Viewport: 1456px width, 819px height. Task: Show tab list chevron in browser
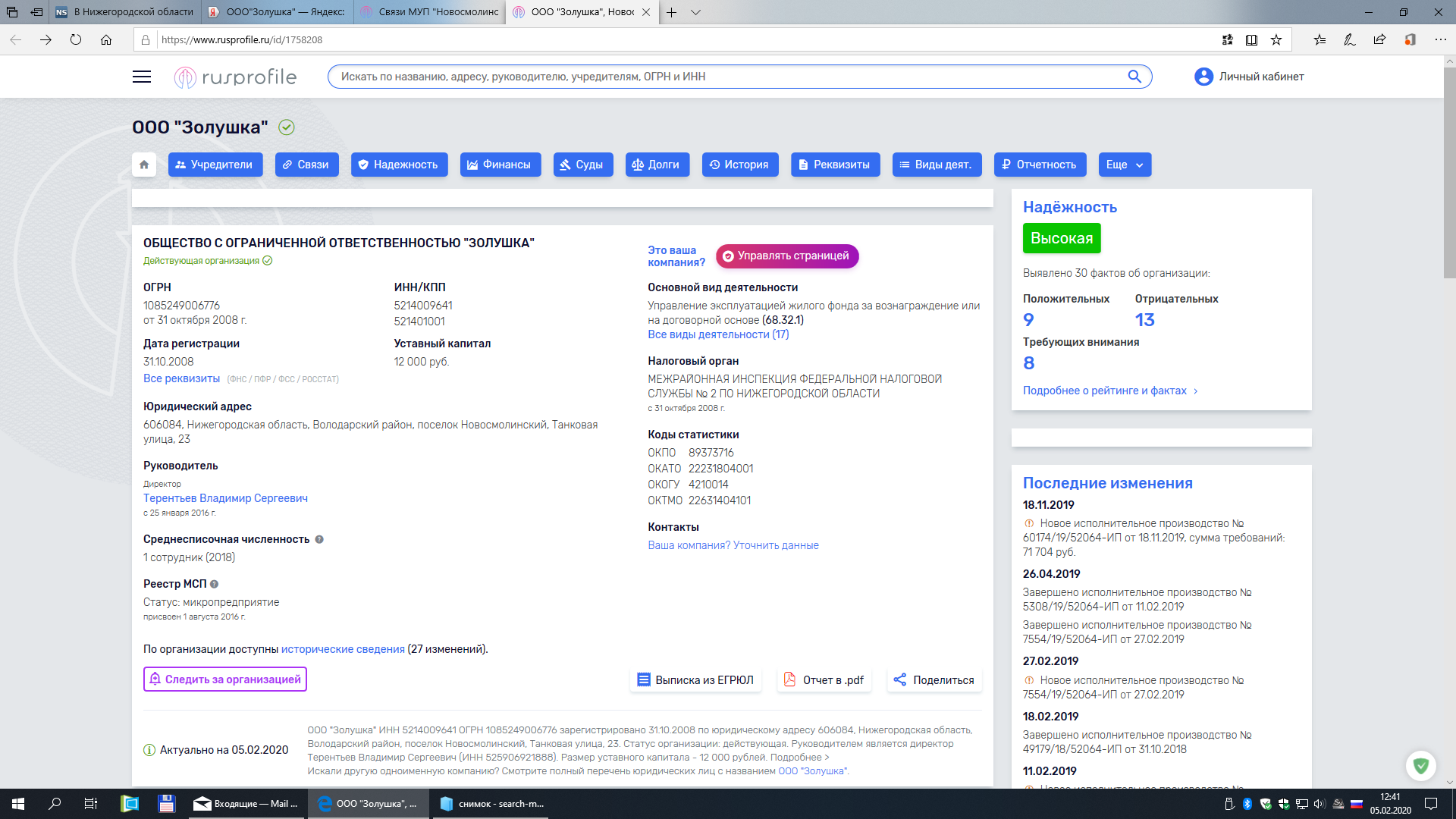(696, 12)
